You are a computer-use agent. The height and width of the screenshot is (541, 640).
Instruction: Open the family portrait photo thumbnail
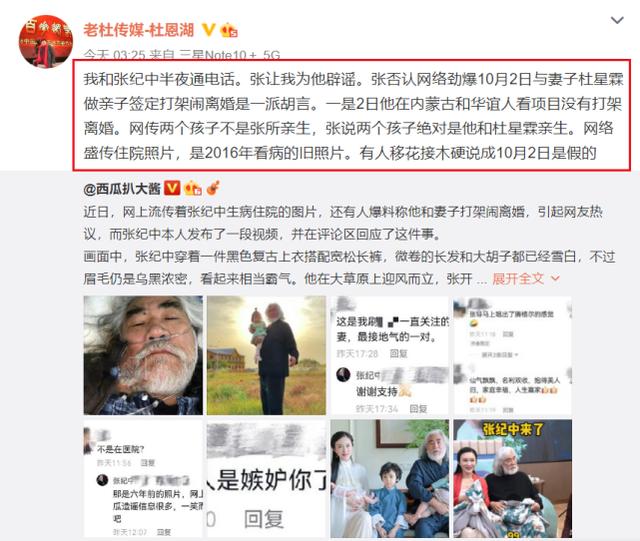point(389,479)
